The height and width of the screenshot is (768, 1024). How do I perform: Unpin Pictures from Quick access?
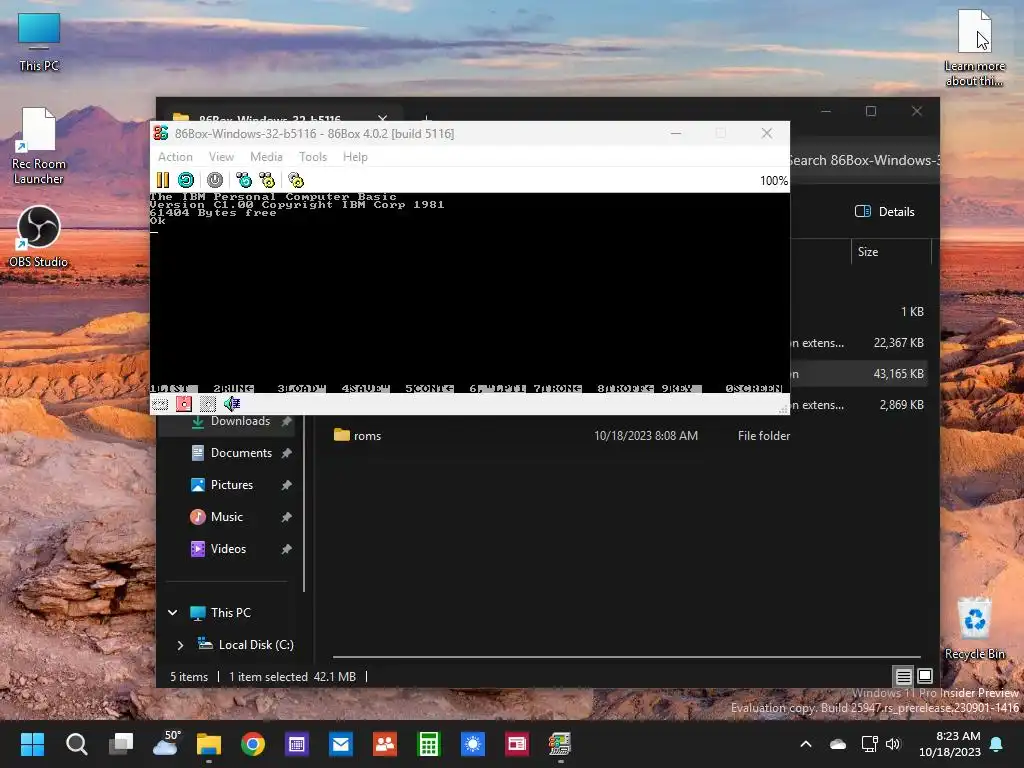click(287, 485)
